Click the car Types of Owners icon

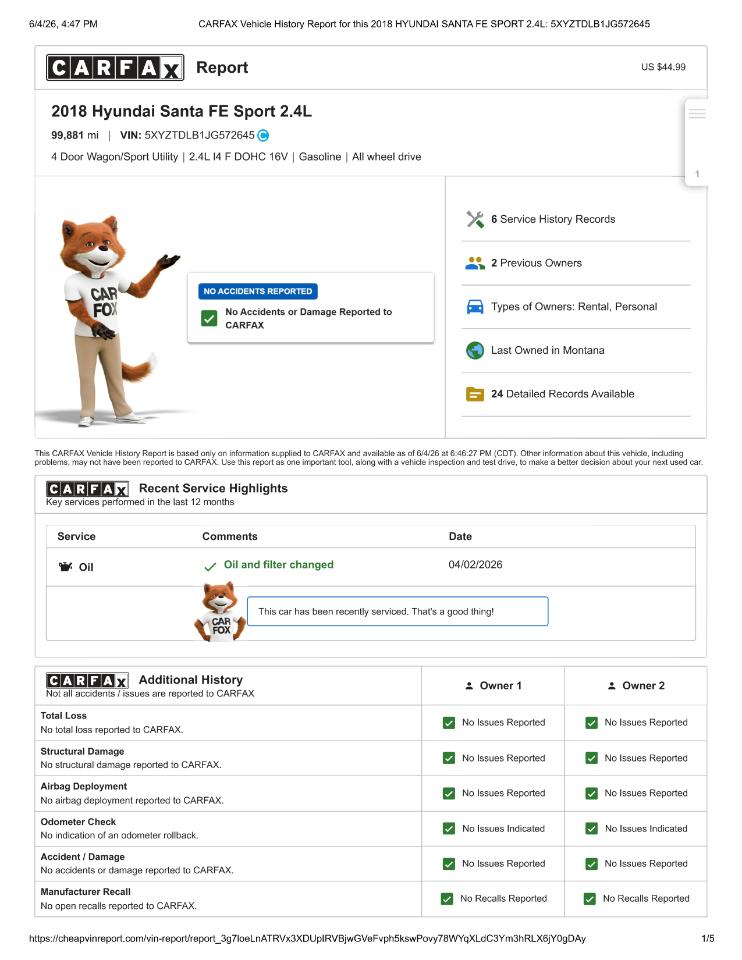[x=475, y=307]
